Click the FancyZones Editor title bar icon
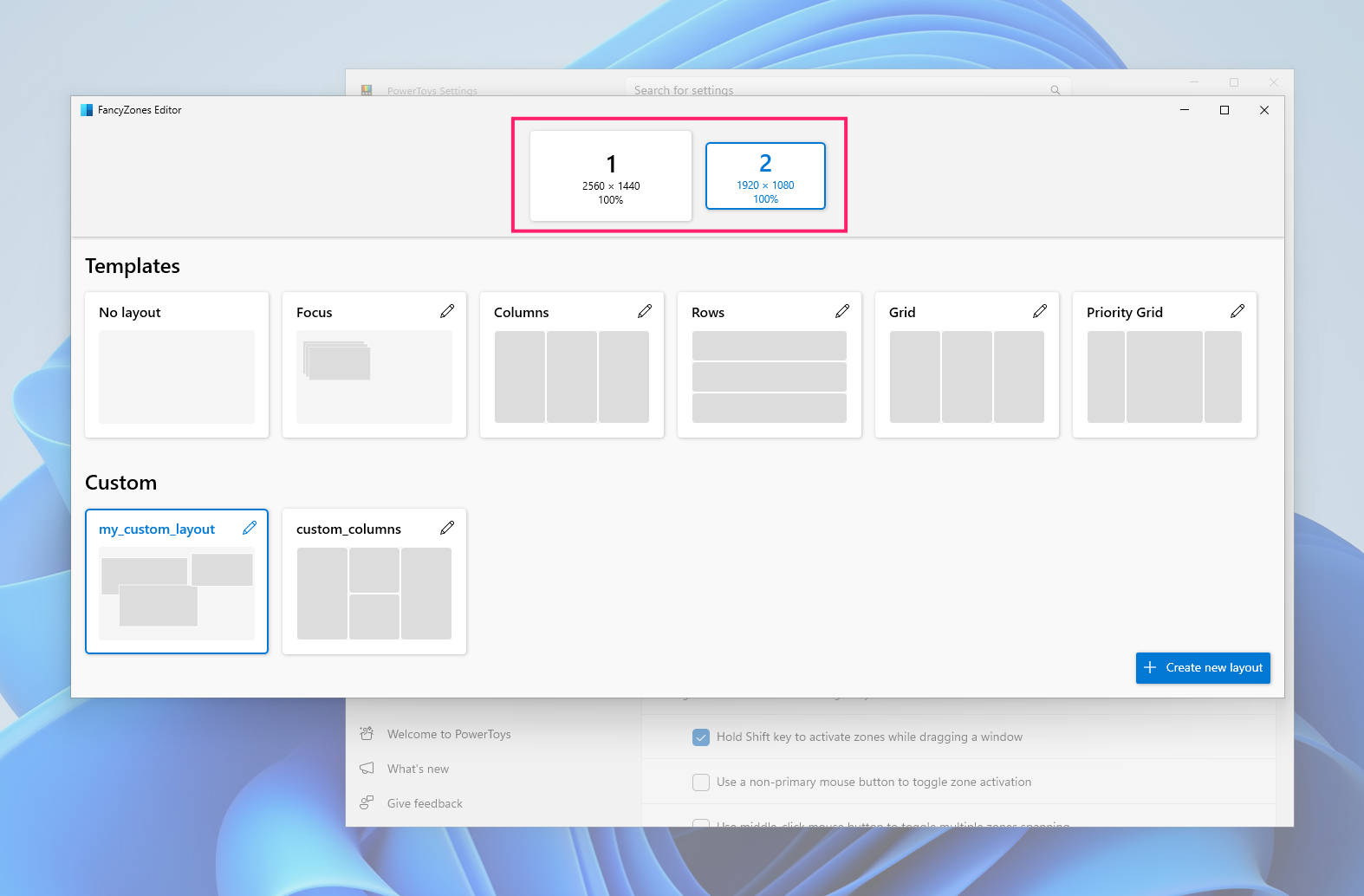This screenshot has width=1364, height=896. pyautogui.click(x=87, y=110)
